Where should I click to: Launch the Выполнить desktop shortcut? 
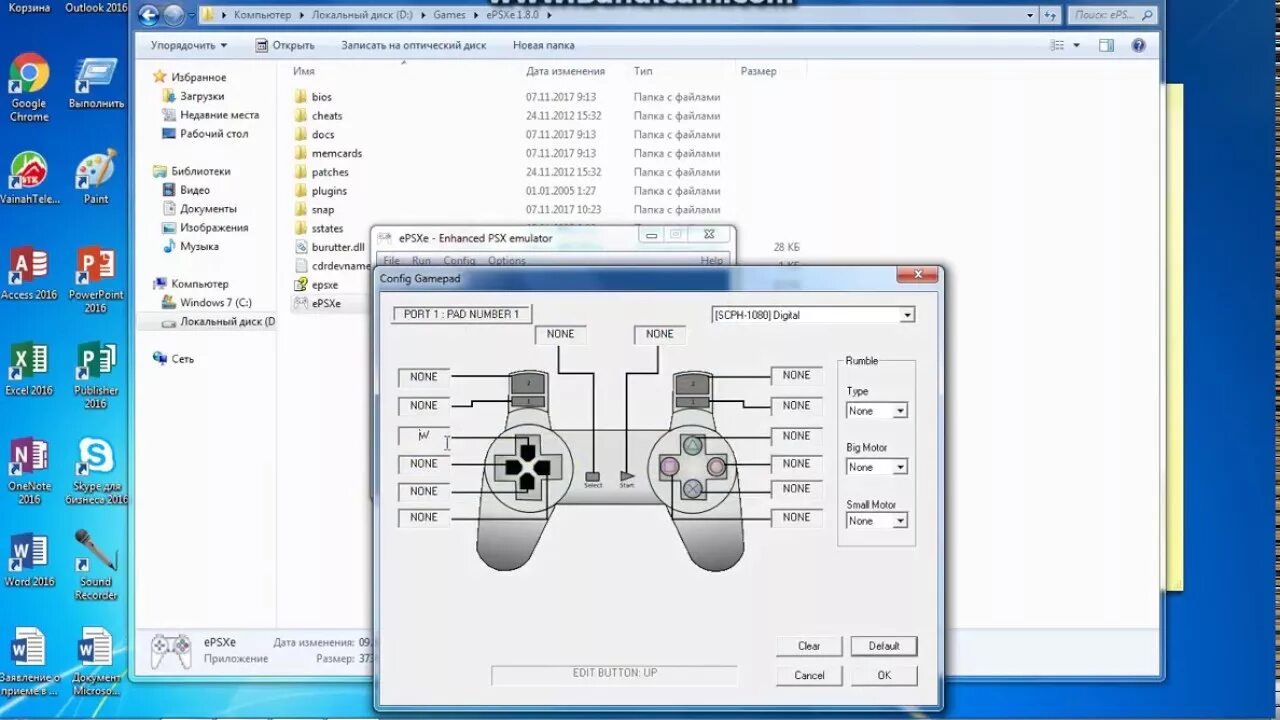click(x=96, y=84)
